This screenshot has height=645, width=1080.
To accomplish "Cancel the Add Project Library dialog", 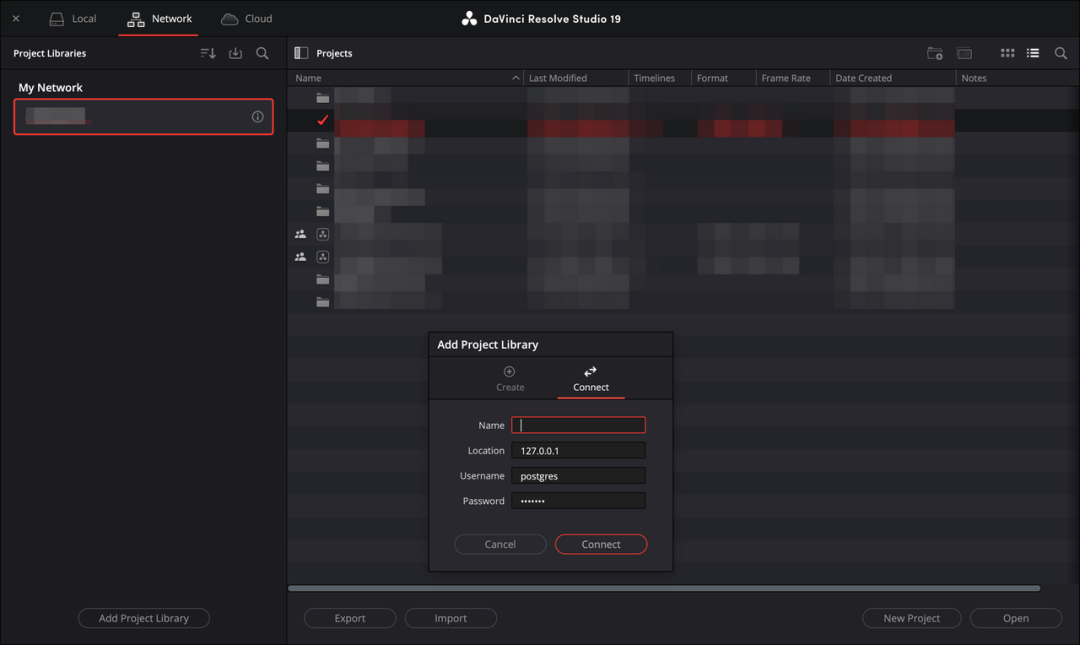I will point(500,544).
